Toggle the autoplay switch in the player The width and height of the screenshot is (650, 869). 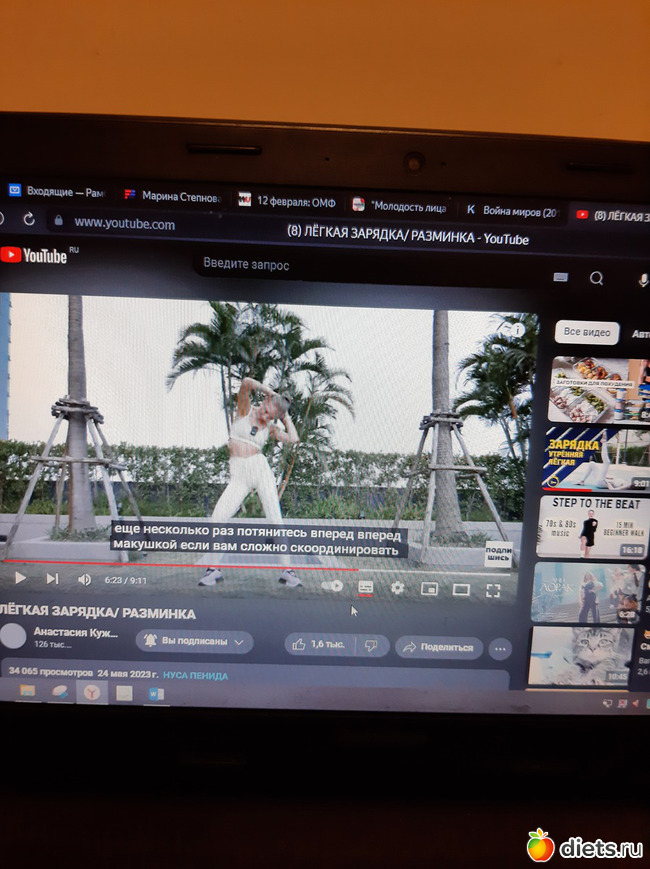(333, 586)
